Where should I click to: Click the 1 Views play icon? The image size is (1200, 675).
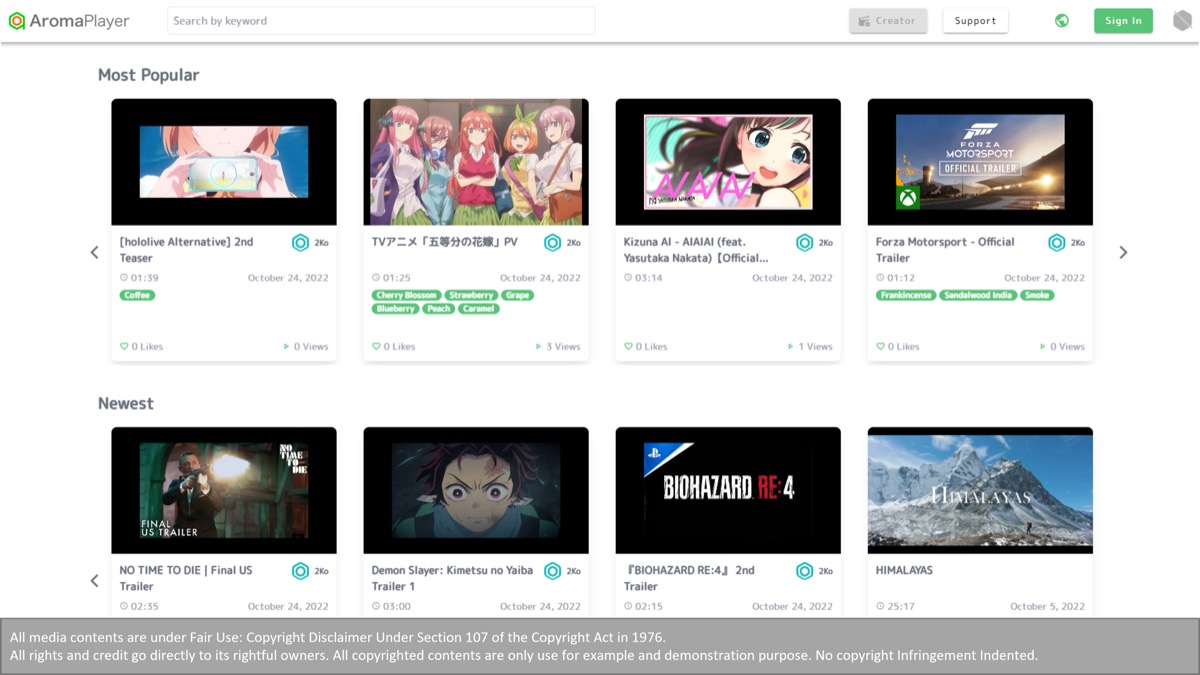coord(791,347)
